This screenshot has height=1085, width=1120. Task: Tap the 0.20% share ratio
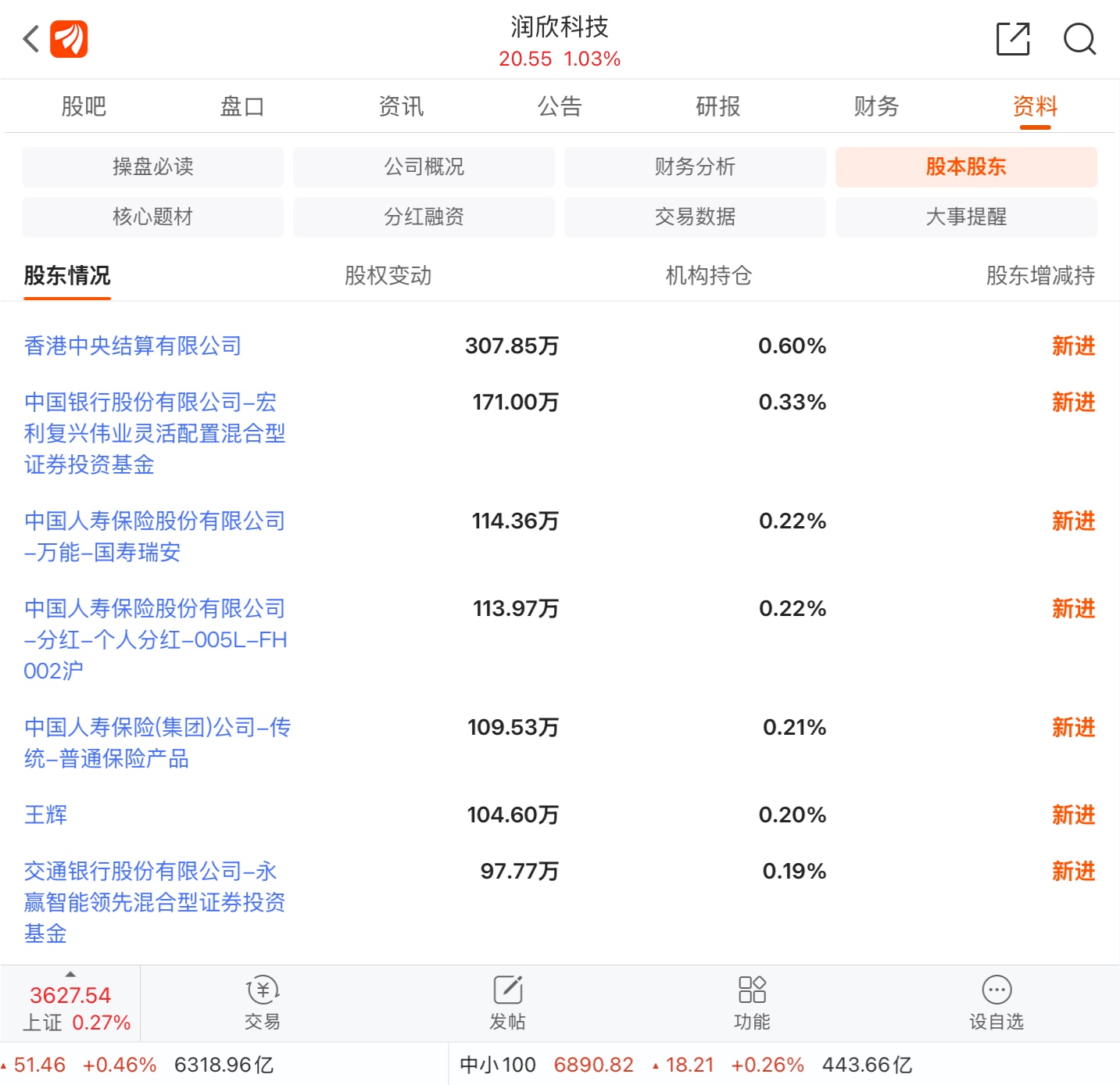tap(793, 815)
